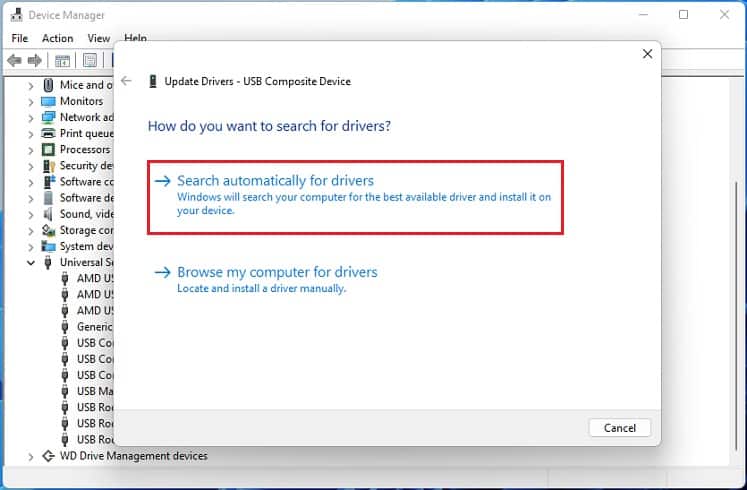The image size is (747, 490).
Task: Choose Search automatically for drivers
Action: tap(355, 196)
